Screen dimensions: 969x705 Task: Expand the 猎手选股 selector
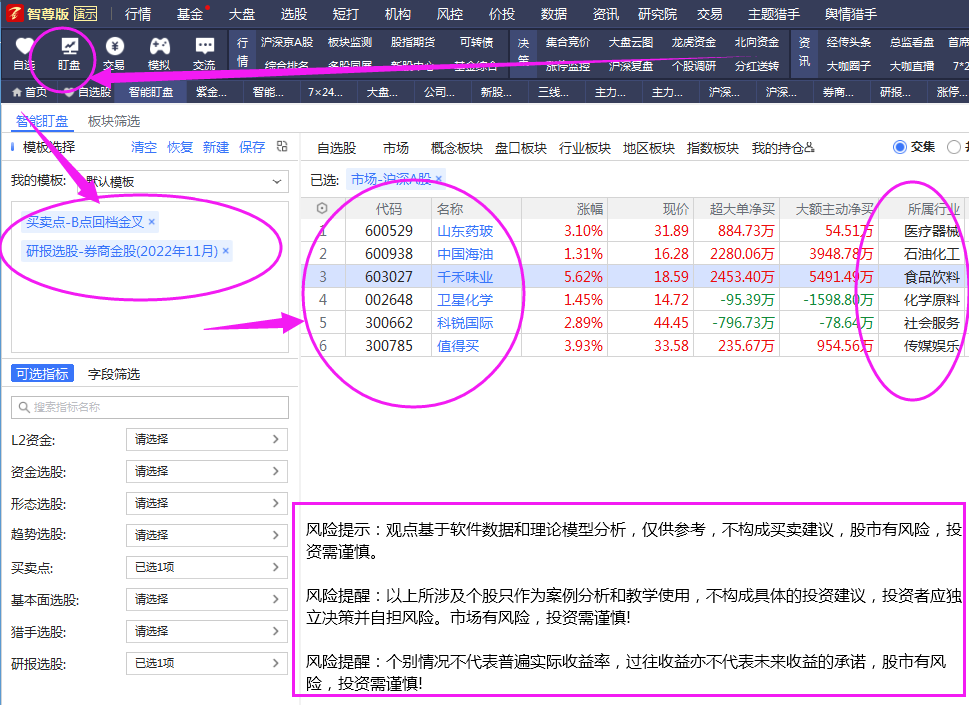click(x=207, y=631)
